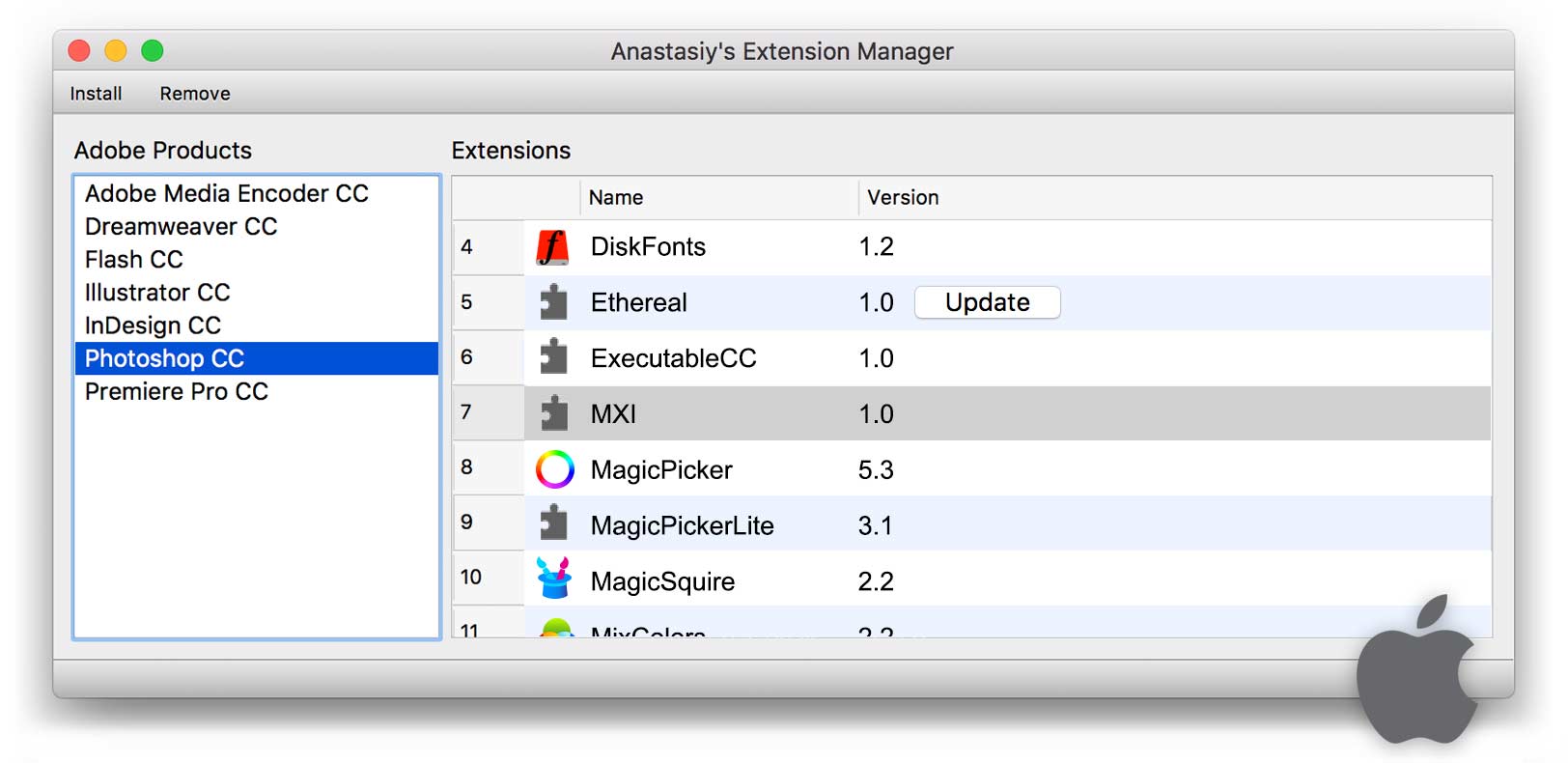Screen dimensions: 1568x763
Task: Select Adobe Media Encoder CC product
Action: [x=256, y=193]
